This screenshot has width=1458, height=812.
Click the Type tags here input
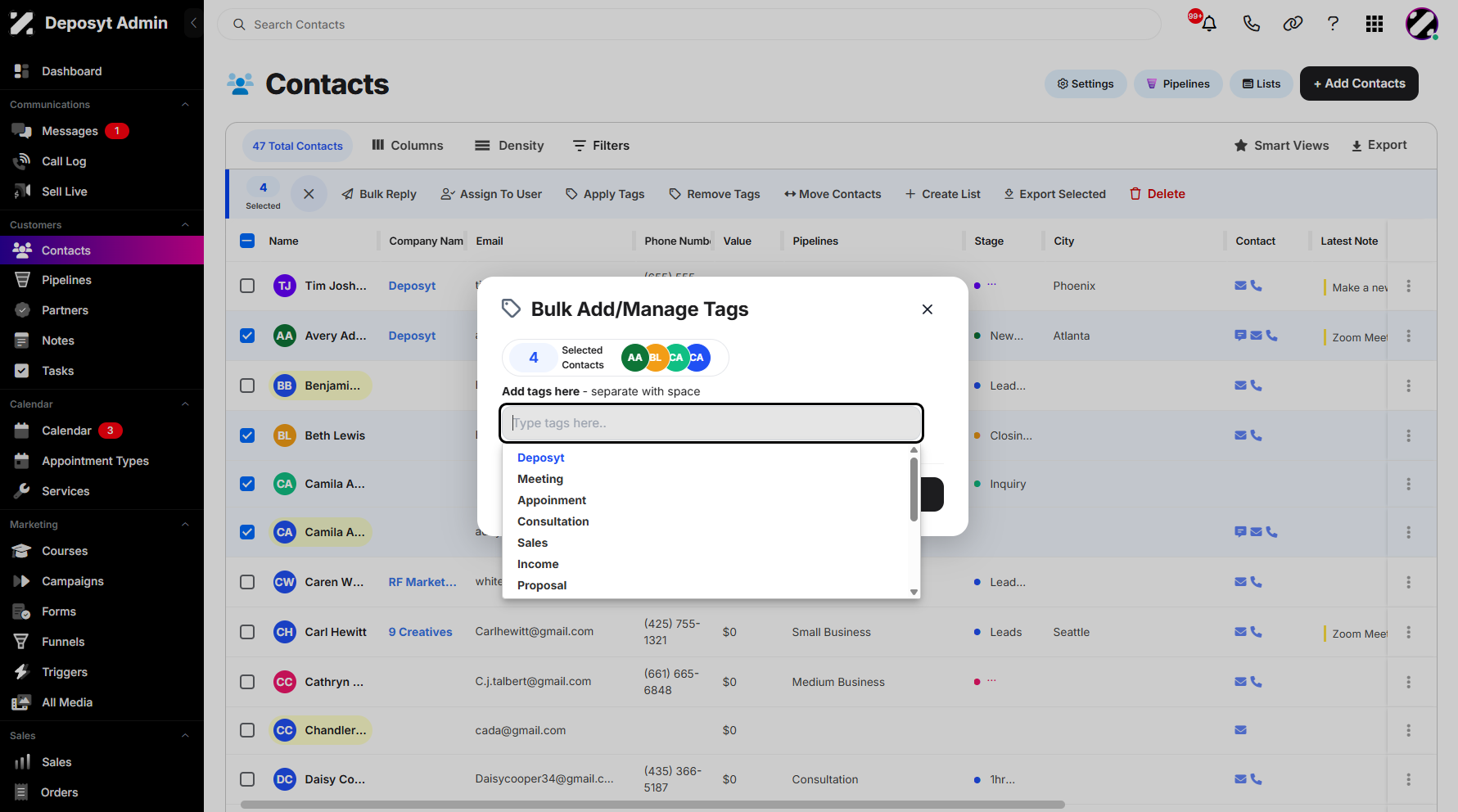[711, 423]
